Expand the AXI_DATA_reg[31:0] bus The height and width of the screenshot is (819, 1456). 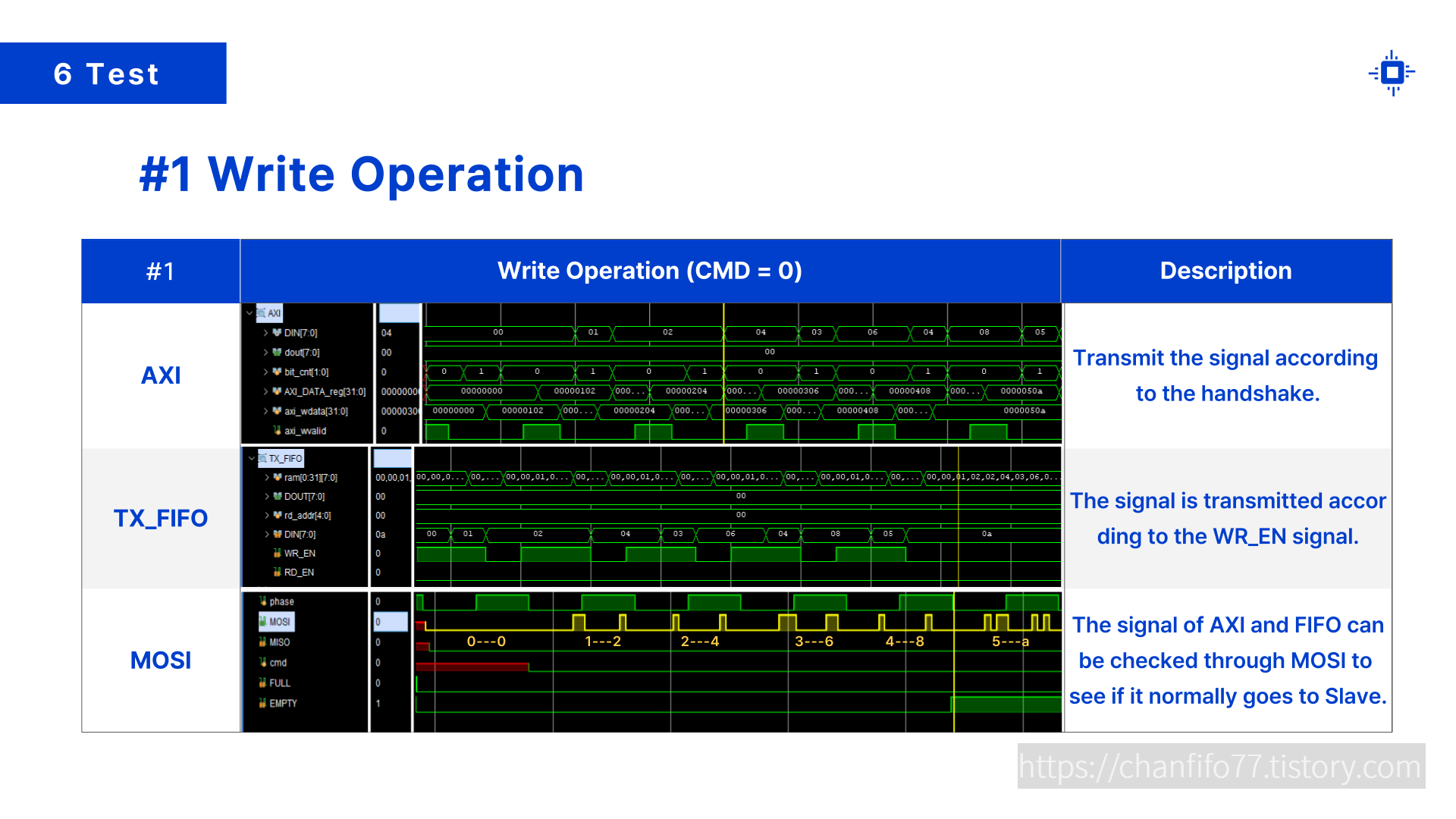pyautogui.click(x=266, y=392)
